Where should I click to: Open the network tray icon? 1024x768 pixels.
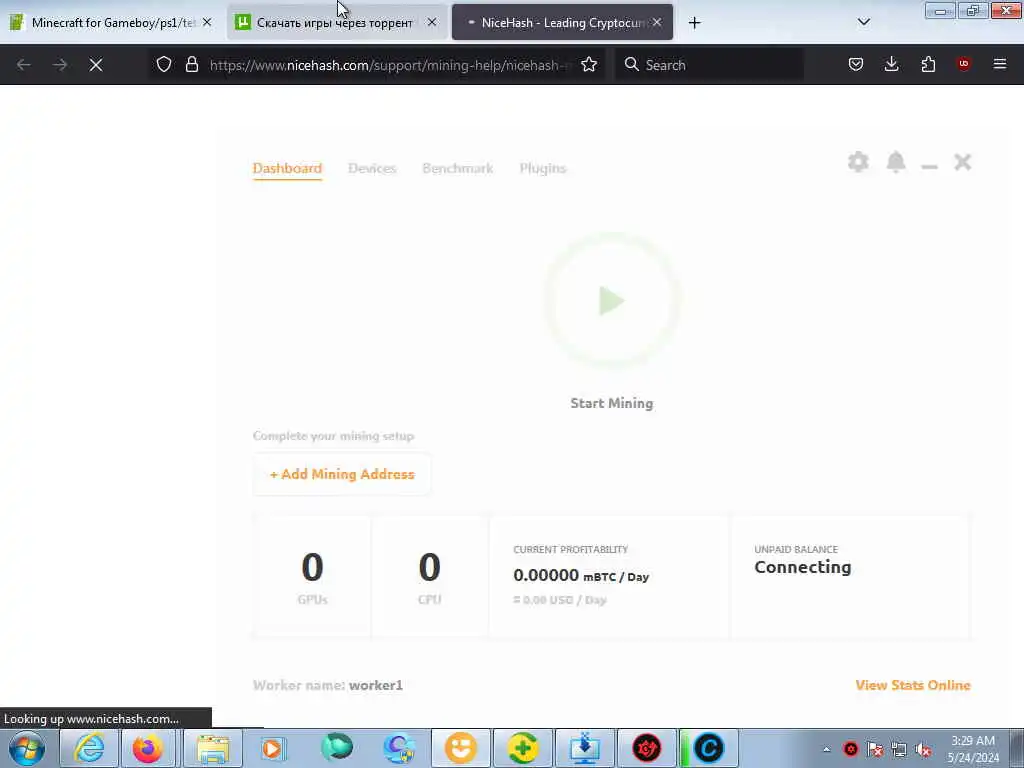point(899,749)
